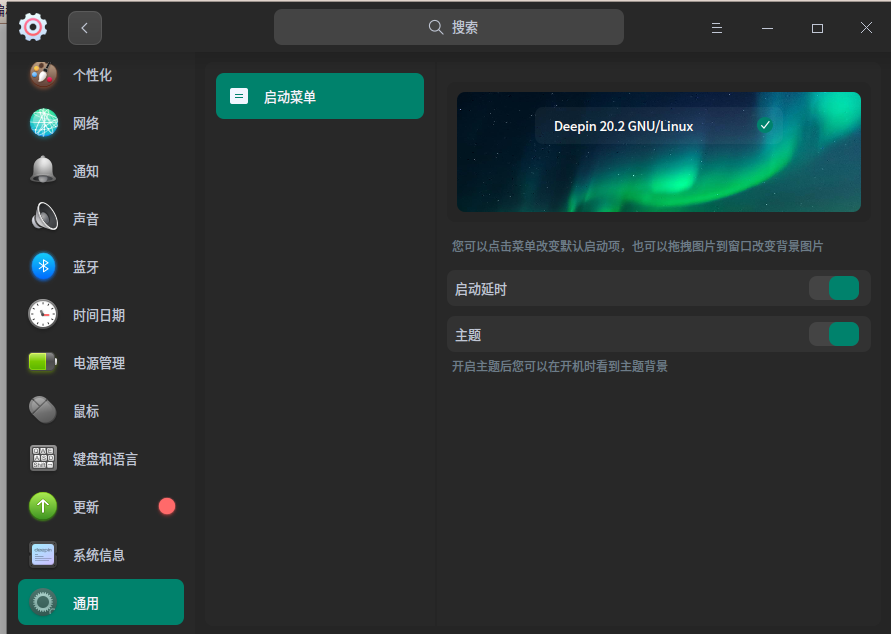Open the 个性化 palette icon
The width and height of the screenshot is (891, 634).
[43, 74]
